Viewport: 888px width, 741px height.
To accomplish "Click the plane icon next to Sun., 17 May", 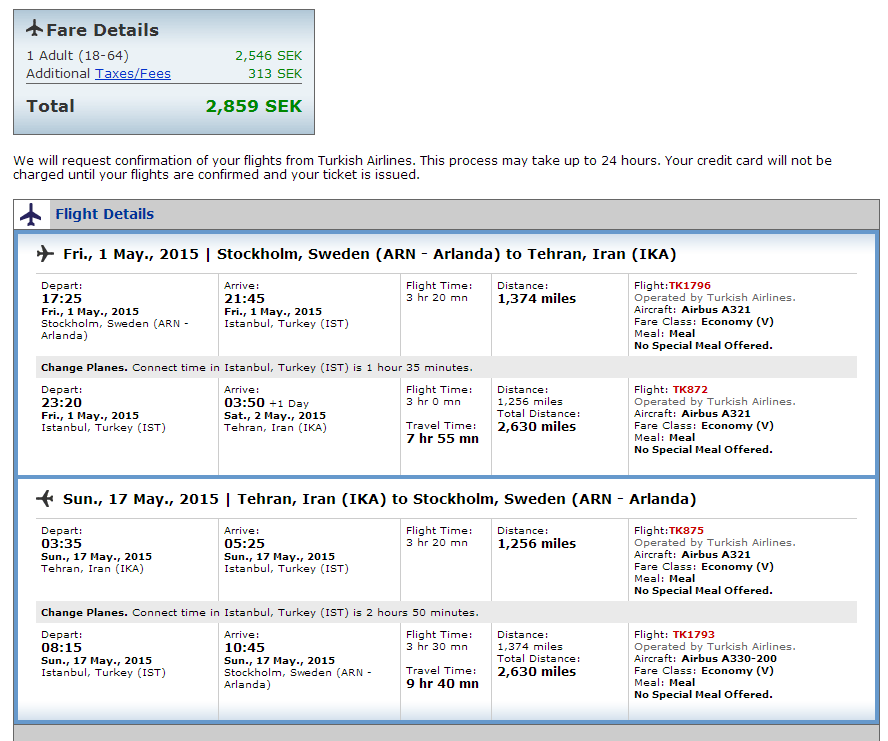I will pos(45,499).
